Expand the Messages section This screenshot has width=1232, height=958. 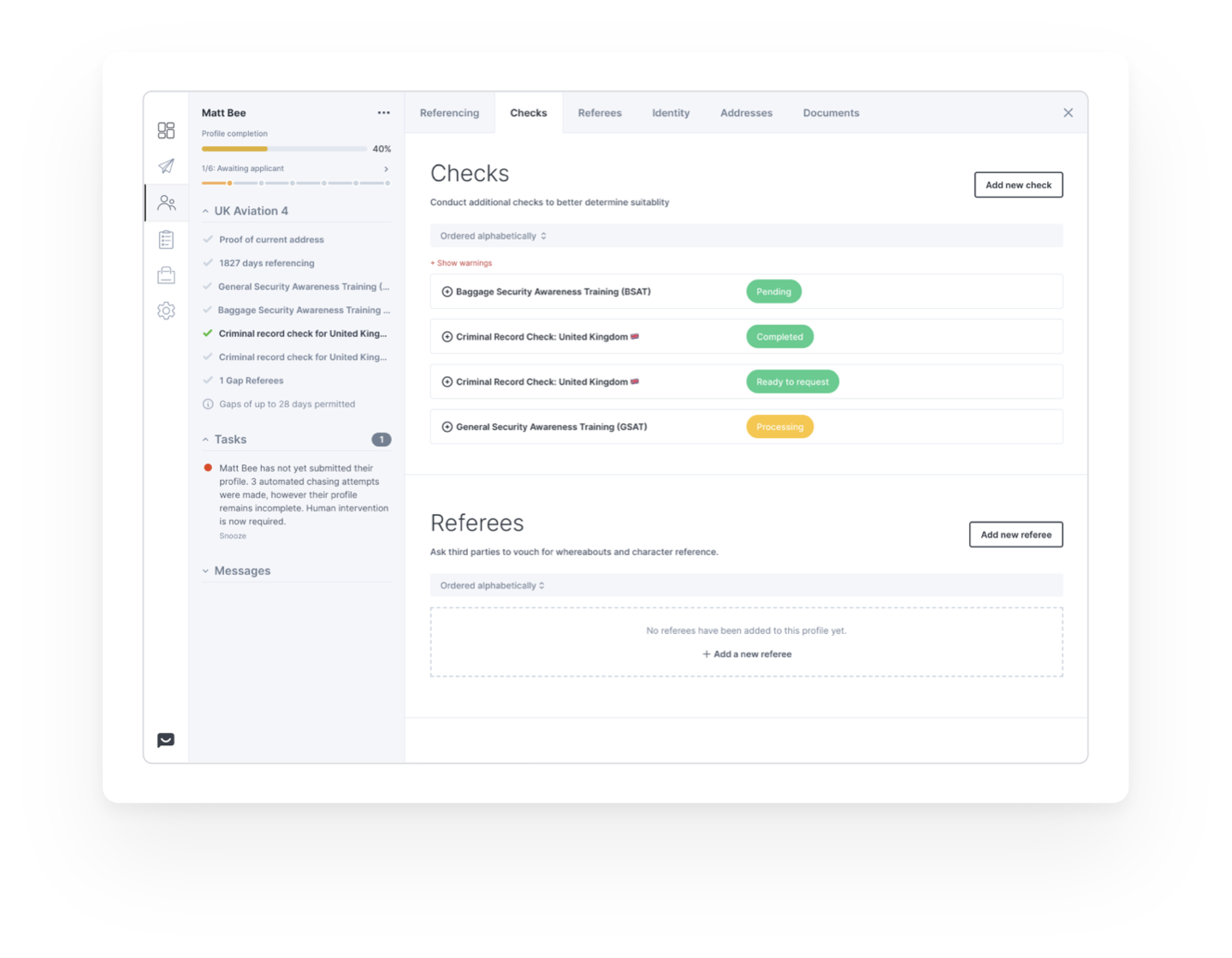point(205,571)
